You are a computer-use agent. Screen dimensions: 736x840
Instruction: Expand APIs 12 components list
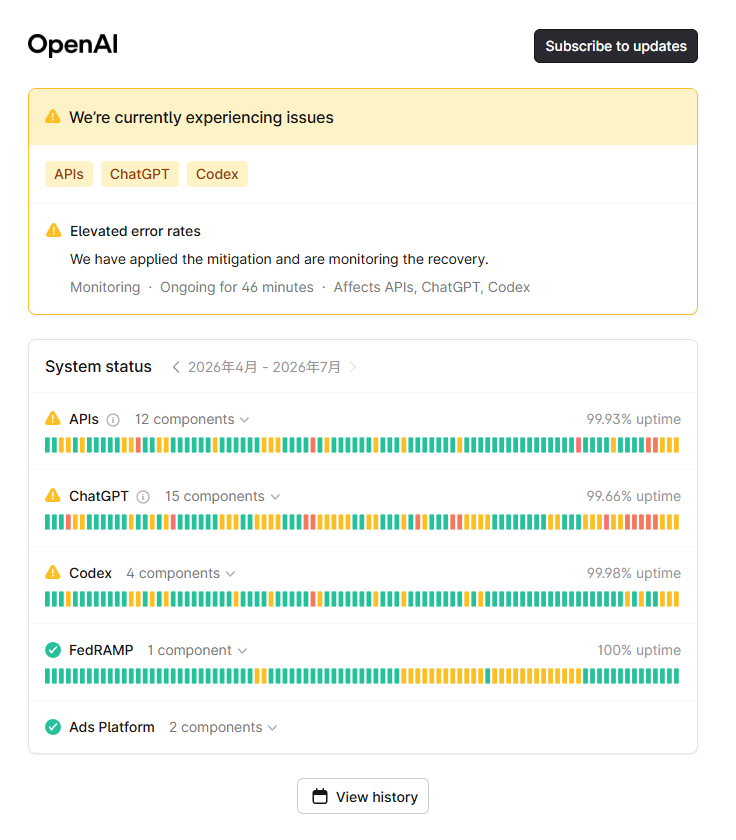point(192,419)
